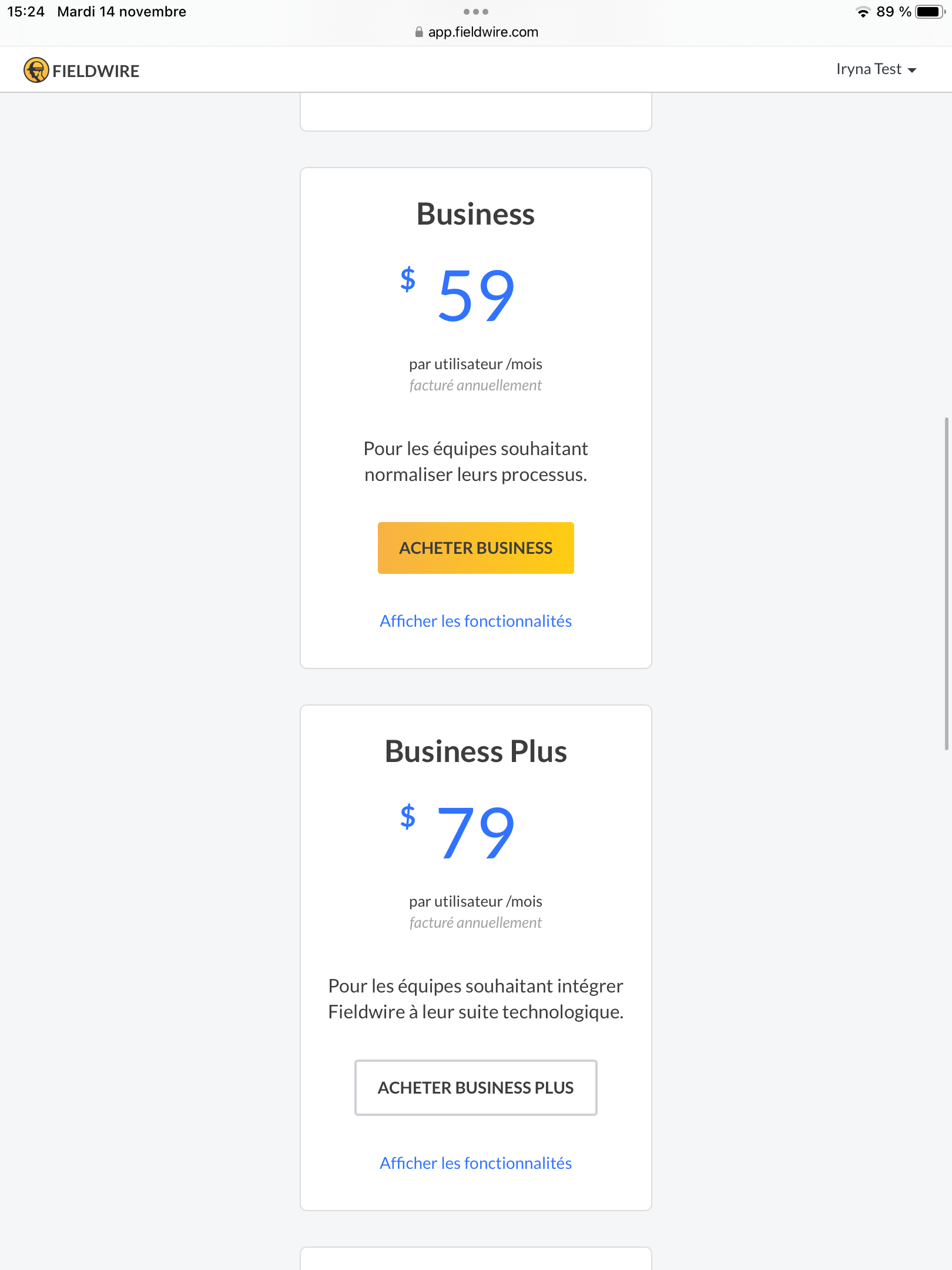The image size is (952, 1270).
Task: Tap the lock icon in address bar
Action: point(419,32)
